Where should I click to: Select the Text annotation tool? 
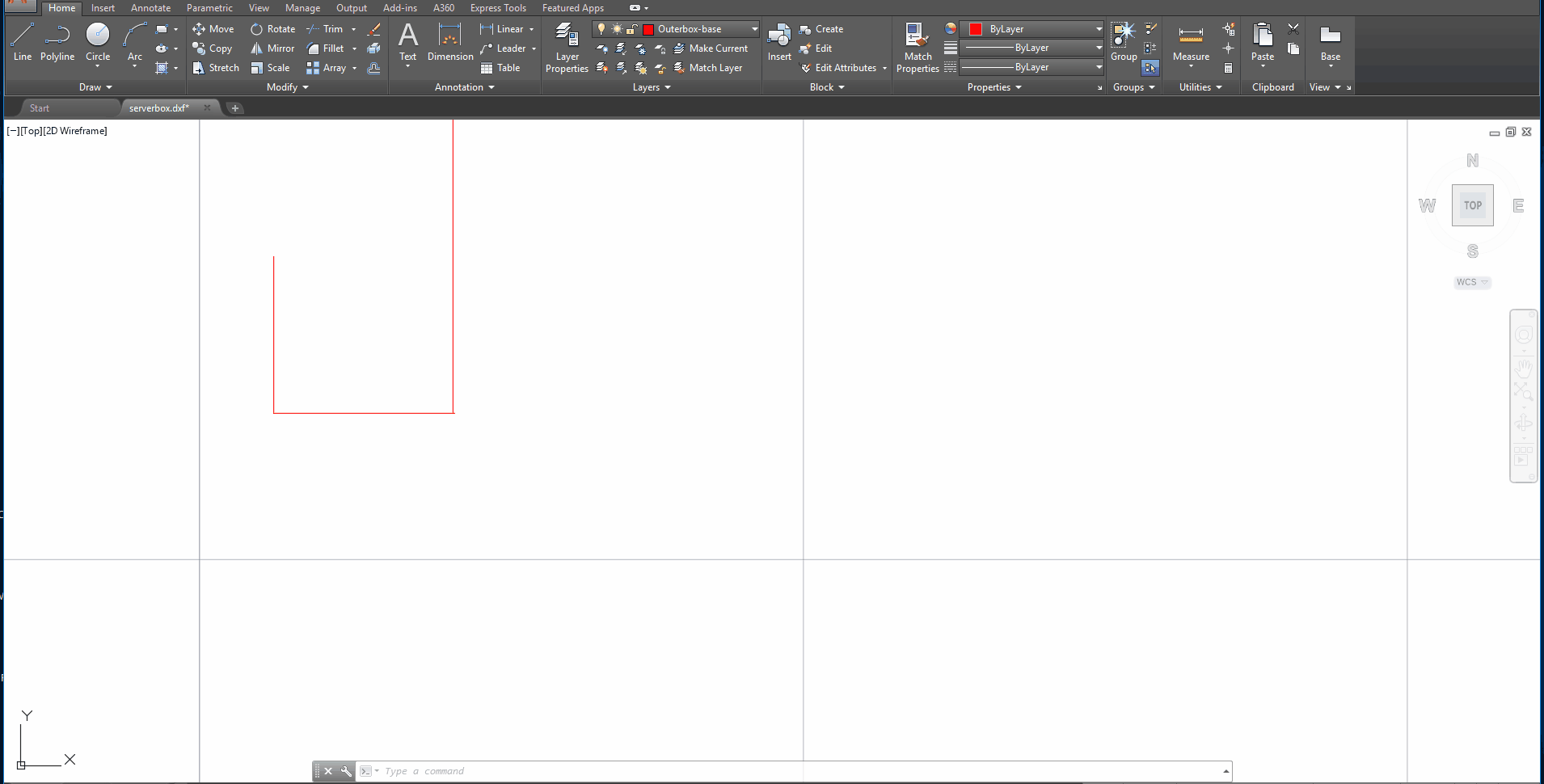[x=408, y=42]
